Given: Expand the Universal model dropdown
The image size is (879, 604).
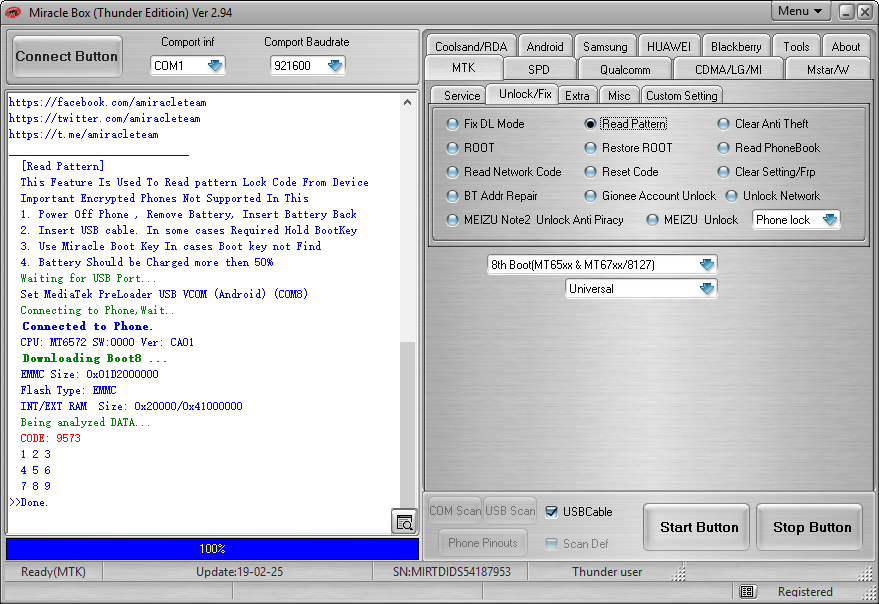Looking at the screenshot, I should [x=641, y=289].
